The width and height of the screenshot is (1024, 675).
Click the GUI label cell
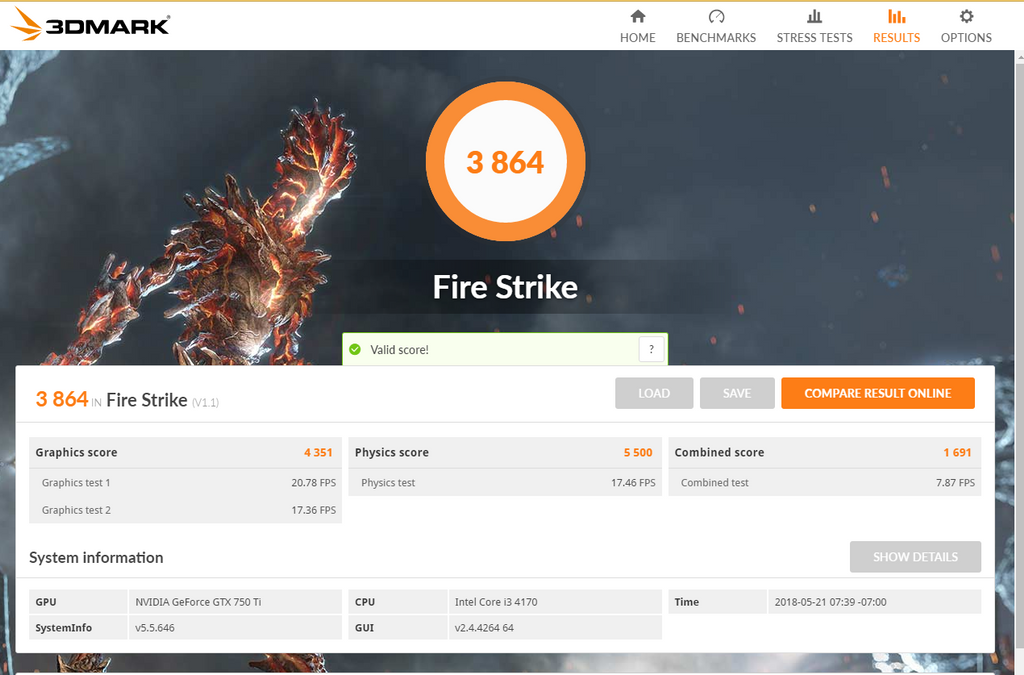(x=398, y=628)
